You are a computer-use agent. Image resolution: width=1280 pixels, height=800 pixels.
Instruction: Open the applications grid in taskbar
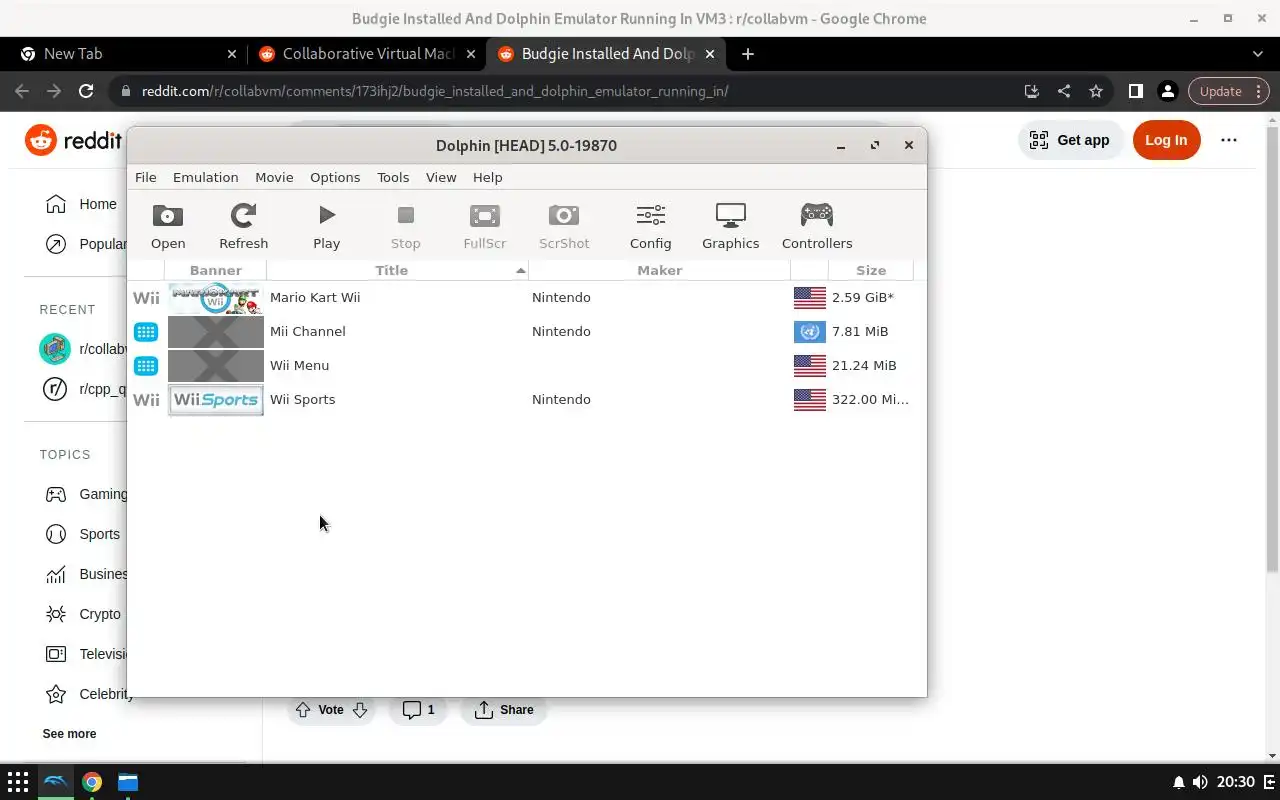tap(18, 782)
